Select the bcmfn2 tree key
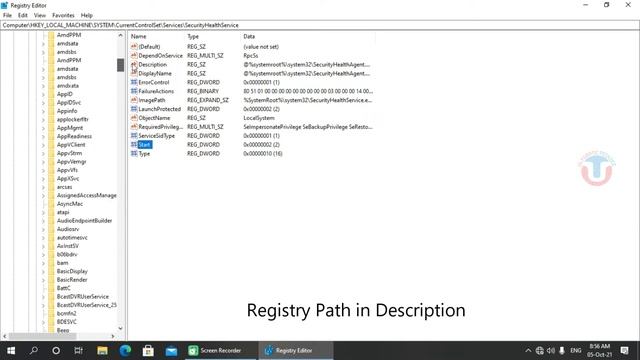This screenshot has height=360, width=640. click(67, 313)
